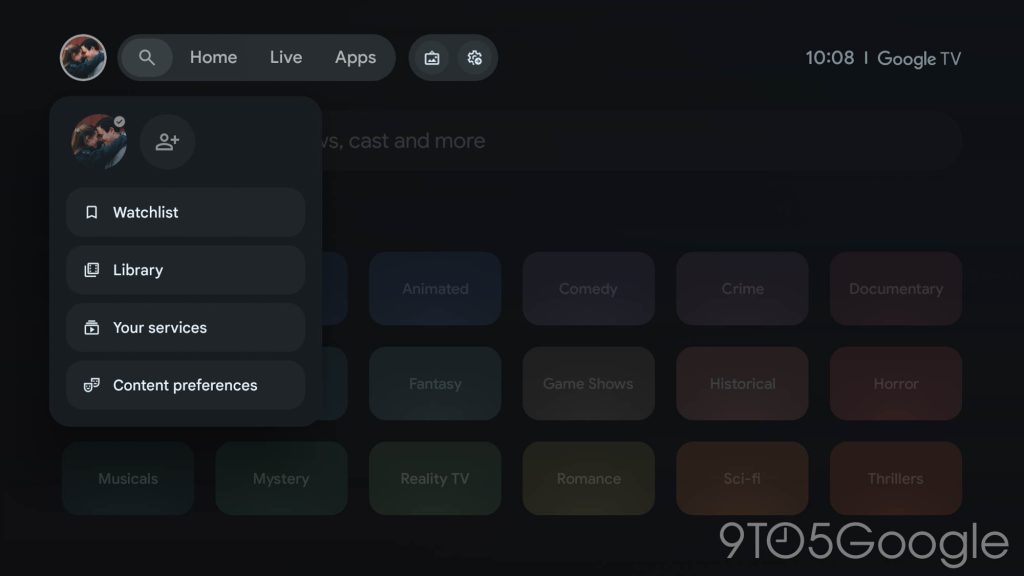
Task: Select the Comedy genre tile
Action: (588, 289)
